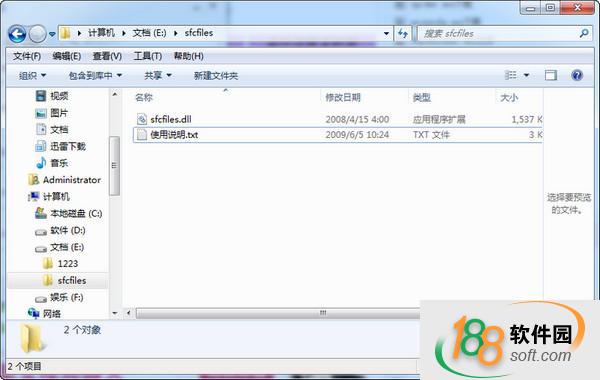Click the 新建文件夹 button
The height and width of the screenshot is (380, 600).
pyautogui.click(x=216, y=75)
